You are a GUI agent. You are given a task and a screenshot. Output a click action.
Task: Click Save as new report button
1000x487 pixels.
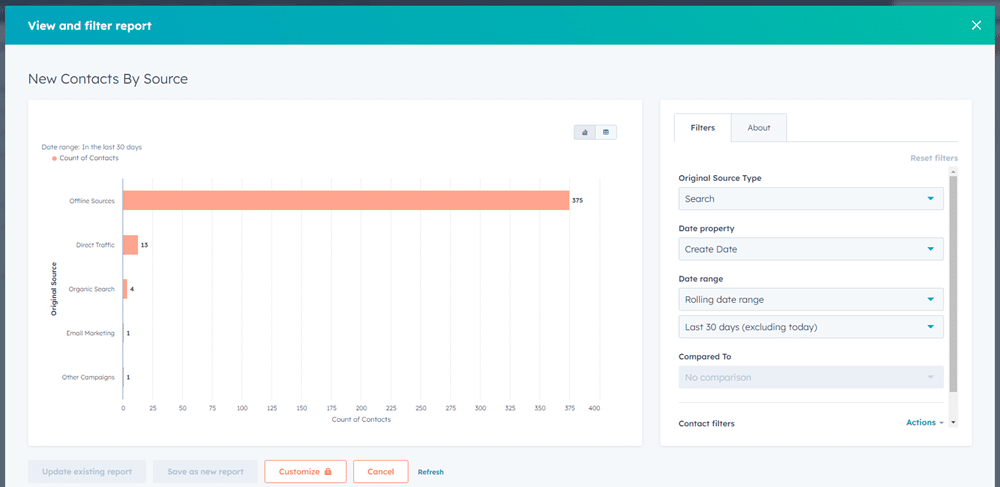click(205, 472)
